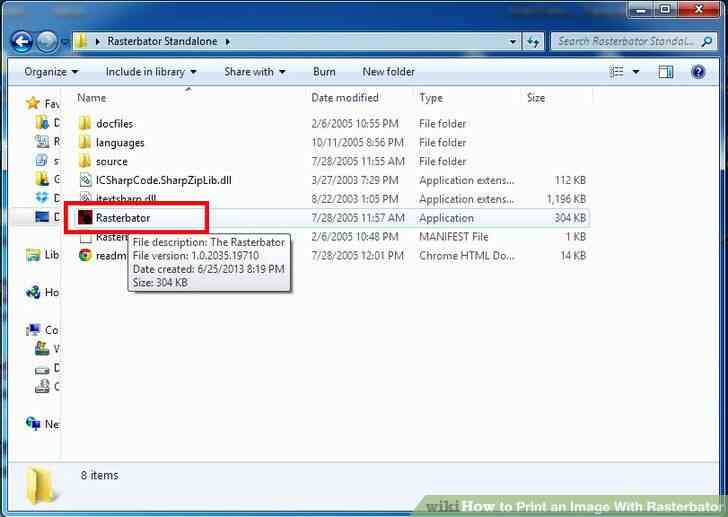Expand the Include in library dropdown

[x=151, y=72]
